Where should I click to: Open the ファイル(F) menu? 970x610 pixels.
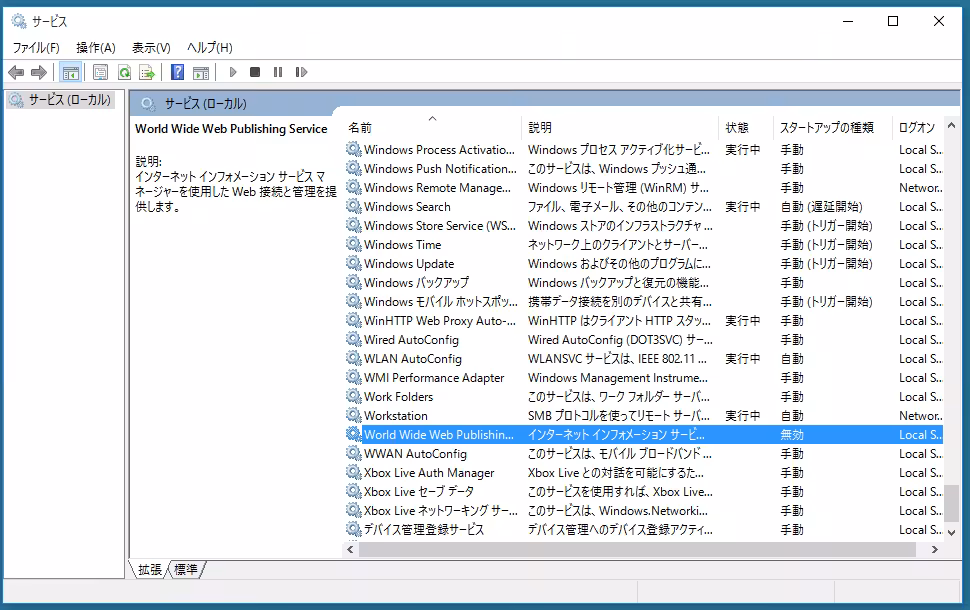point(36,48)
